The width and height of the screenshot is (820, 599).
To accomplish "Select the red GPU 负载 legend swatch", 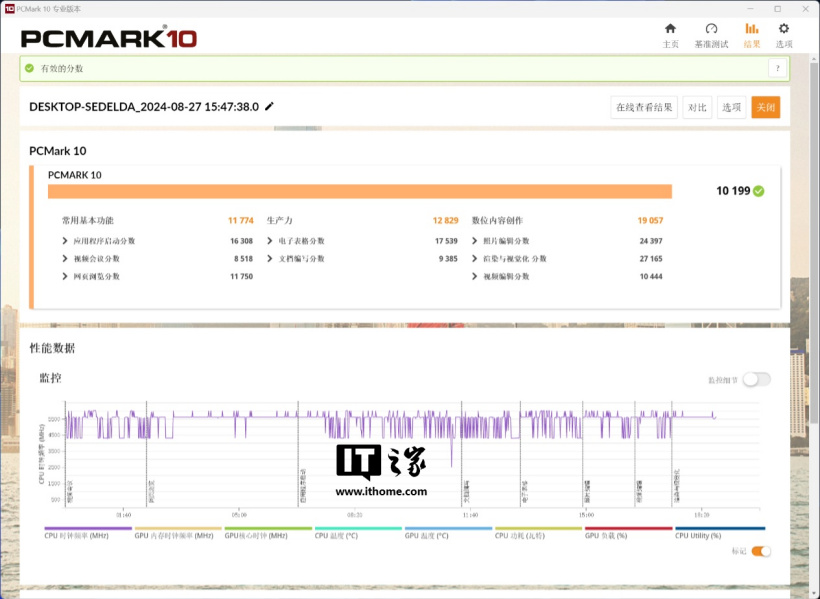I will tap(628, 529).
